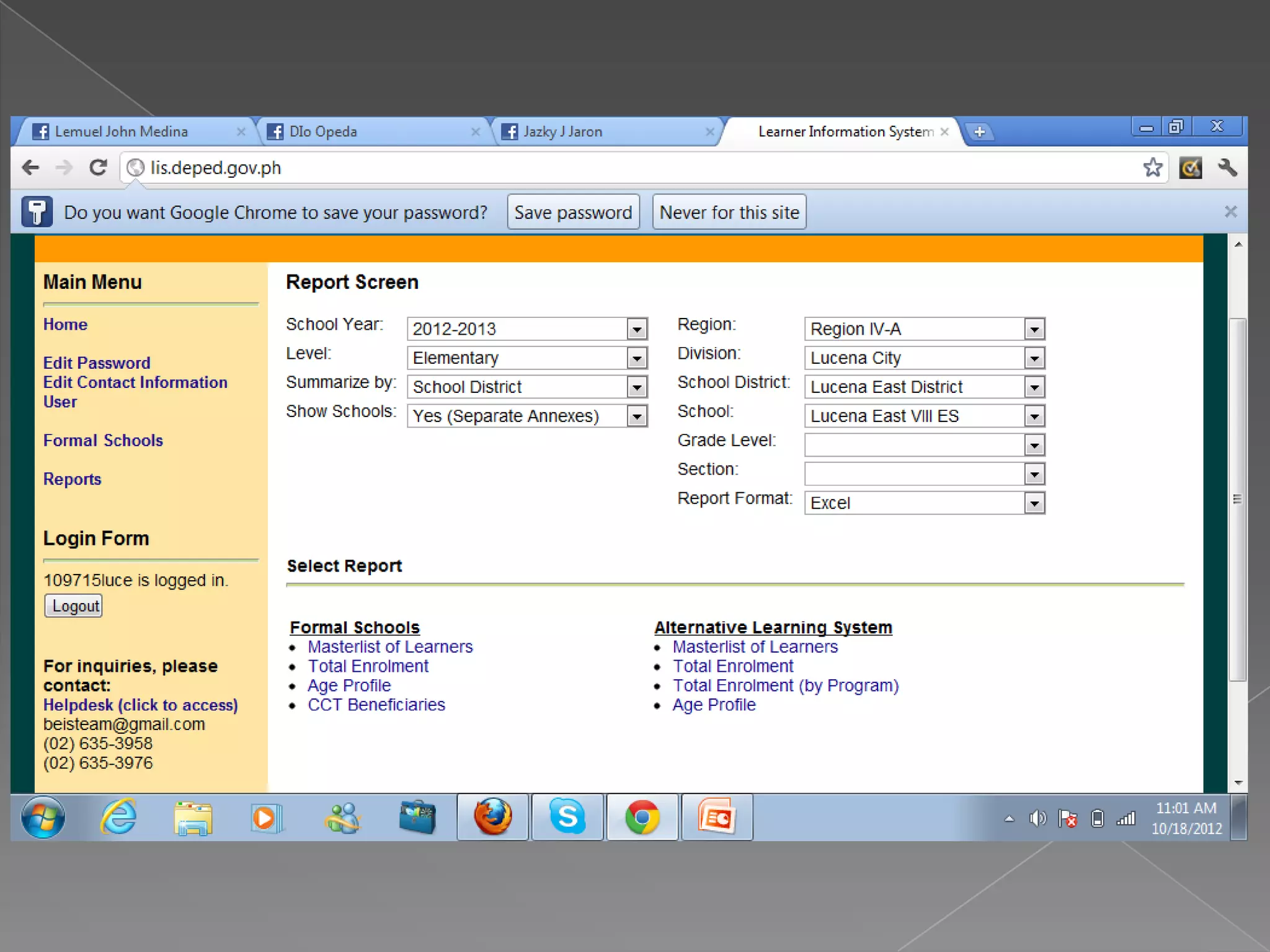Open Home in the Main Menu

coord(65,324)
